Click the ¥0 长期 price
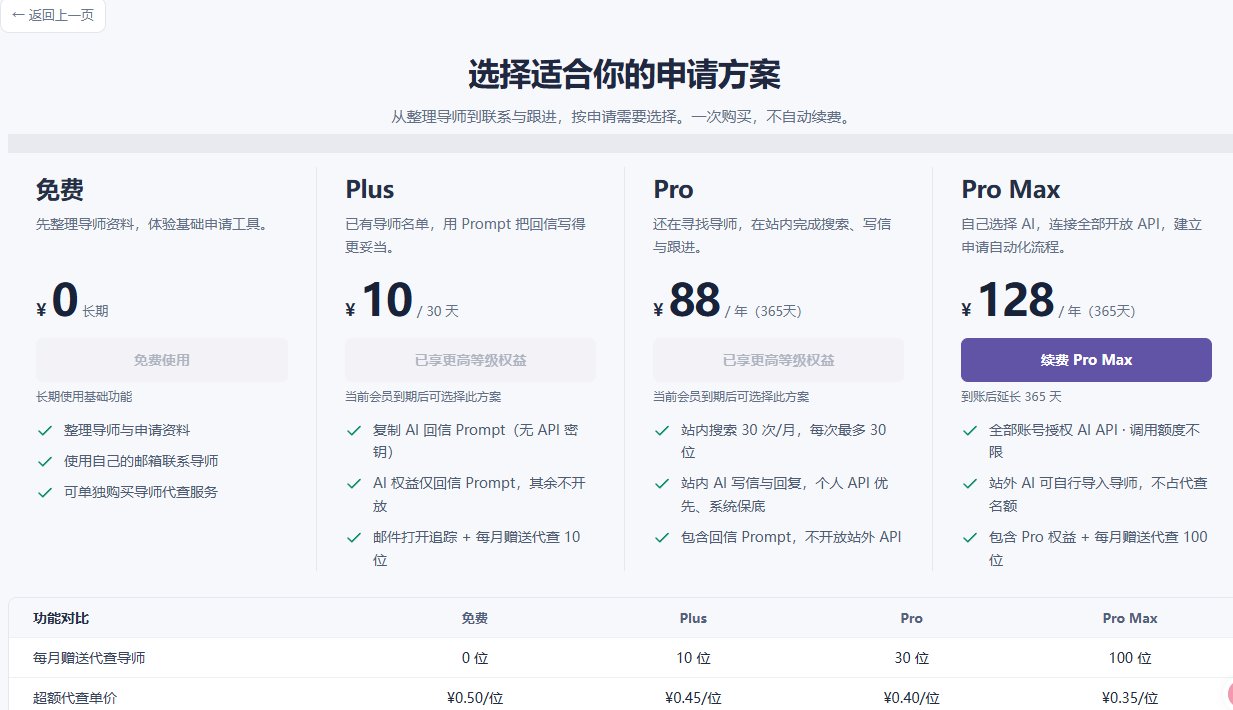Screen dimensions: 1233x710 72,301
